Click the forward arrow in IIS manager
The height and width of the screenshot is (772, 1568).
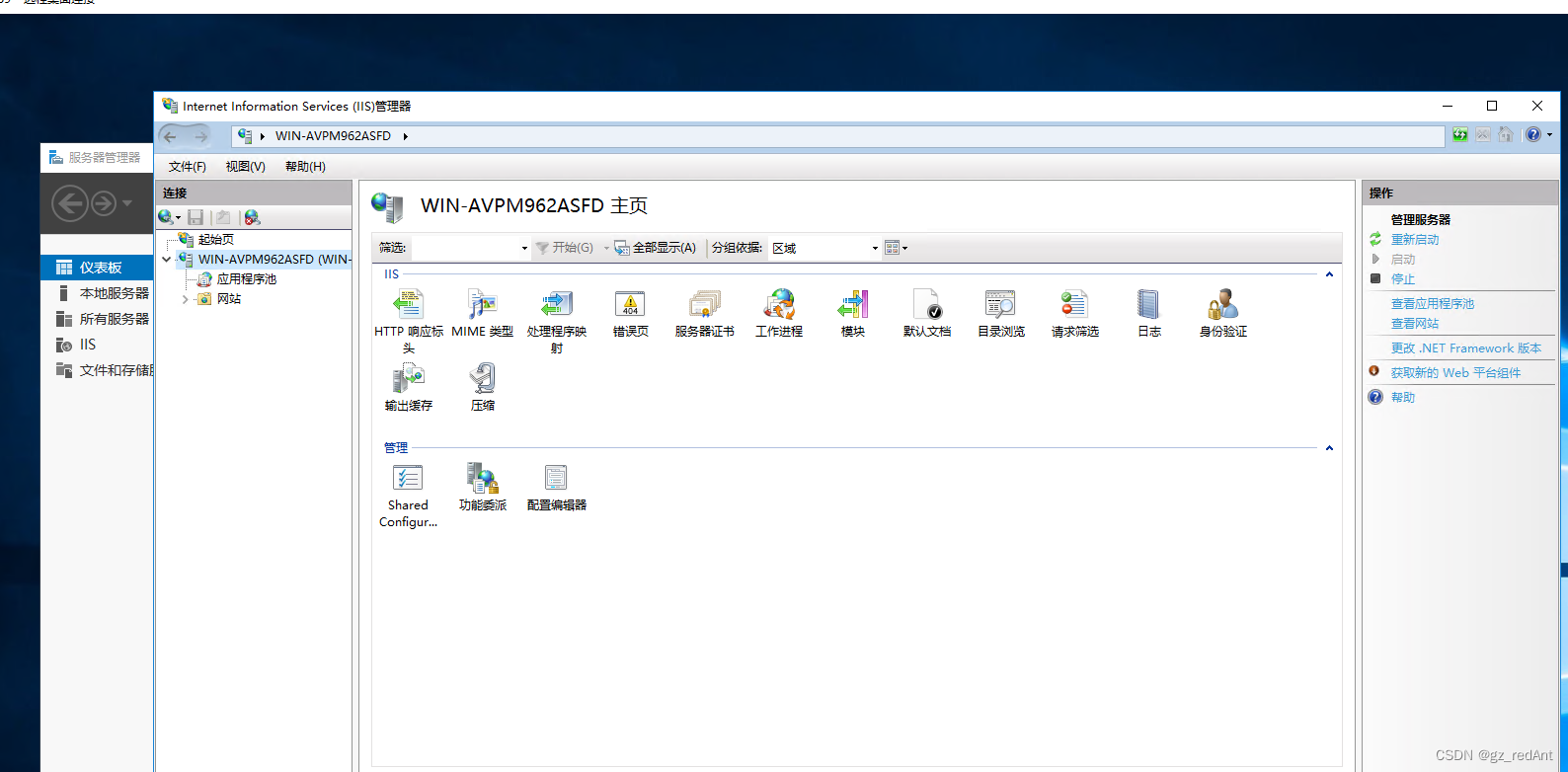tap(199, 136)
